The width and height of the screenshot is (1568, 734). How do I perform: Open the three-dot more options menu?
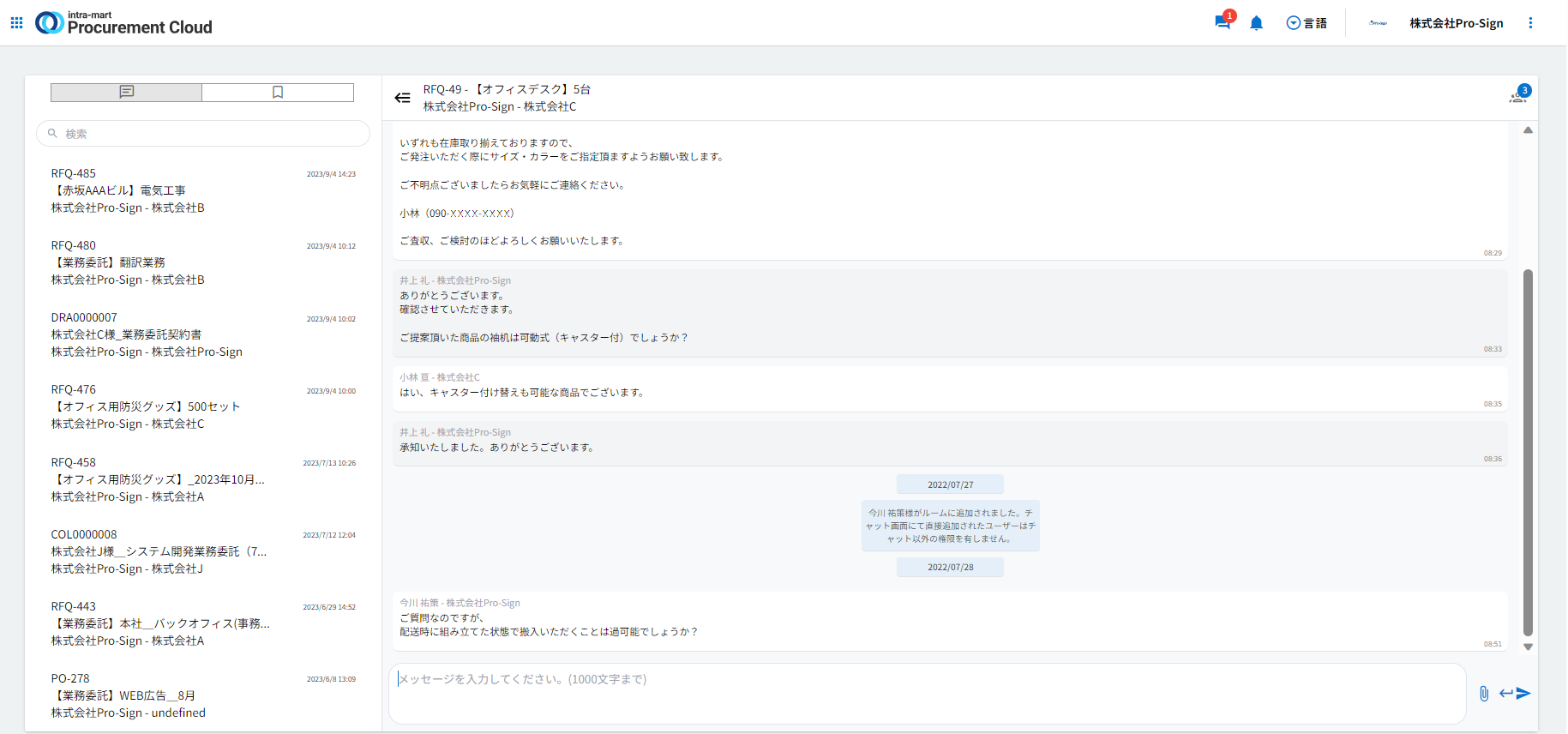tap(1530, 23)
